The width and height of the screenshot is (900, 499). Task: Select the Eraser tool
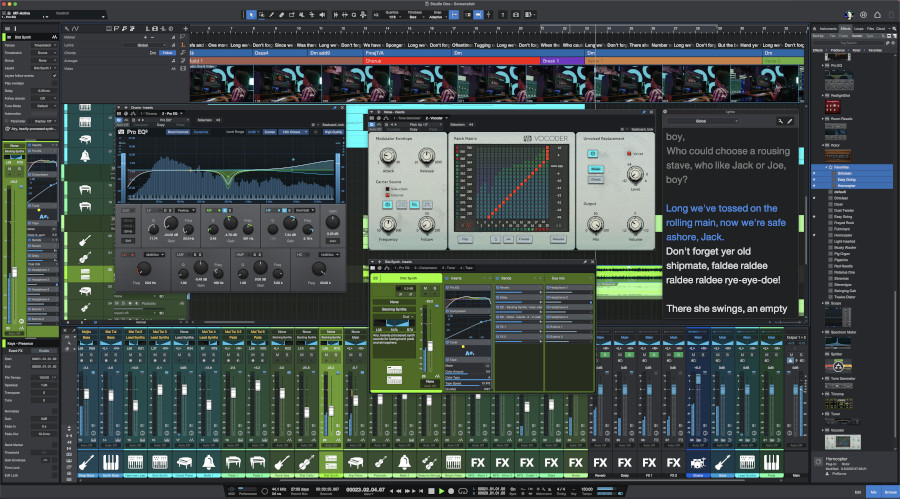(x=281, y=15)
